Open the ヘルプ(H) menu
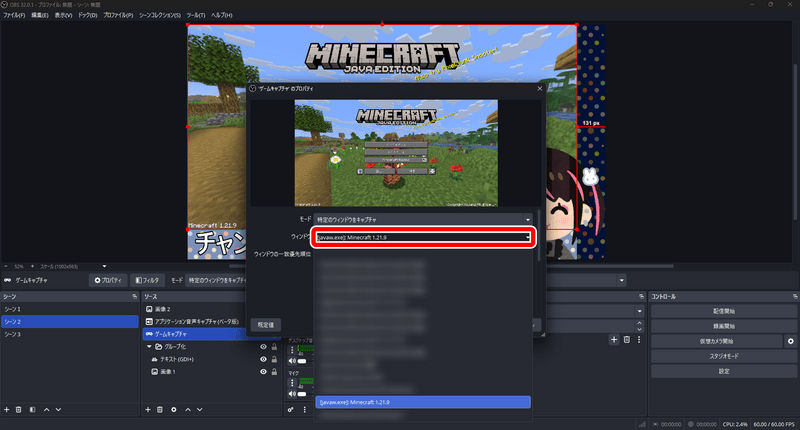The image size is (800, 430). click(x=222, y=15)
